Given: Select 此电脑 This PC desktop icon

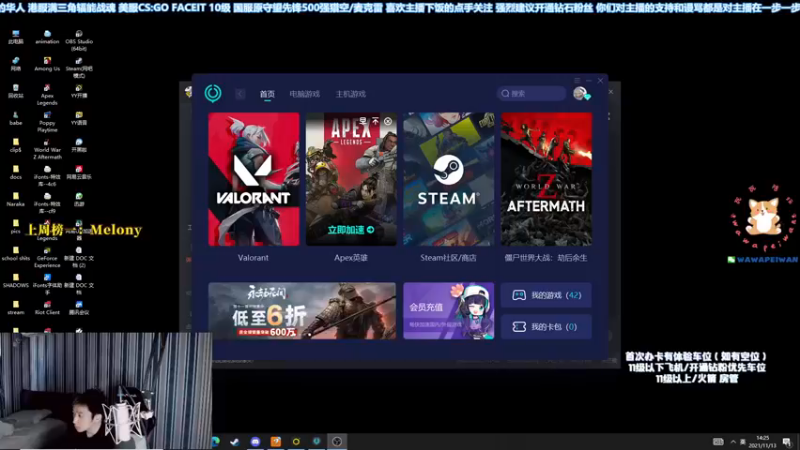Looking at the screenshot, I should pos(15,37).
